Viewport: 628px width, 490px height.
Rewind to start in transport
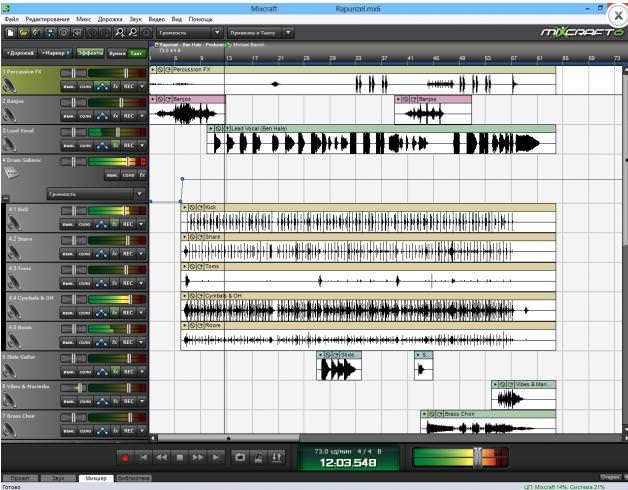pyautogui.click(x=143, y=457)
